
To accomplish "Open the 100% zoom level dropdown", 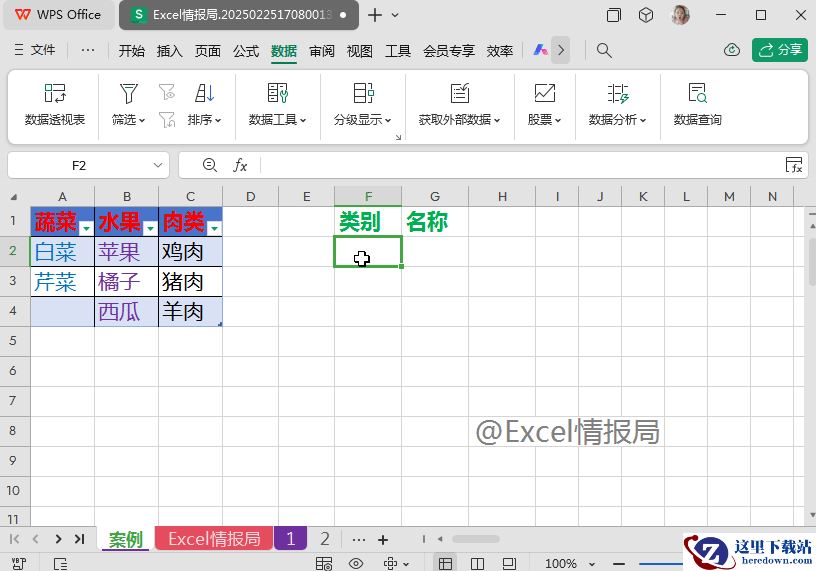I will tap(592, 564).
